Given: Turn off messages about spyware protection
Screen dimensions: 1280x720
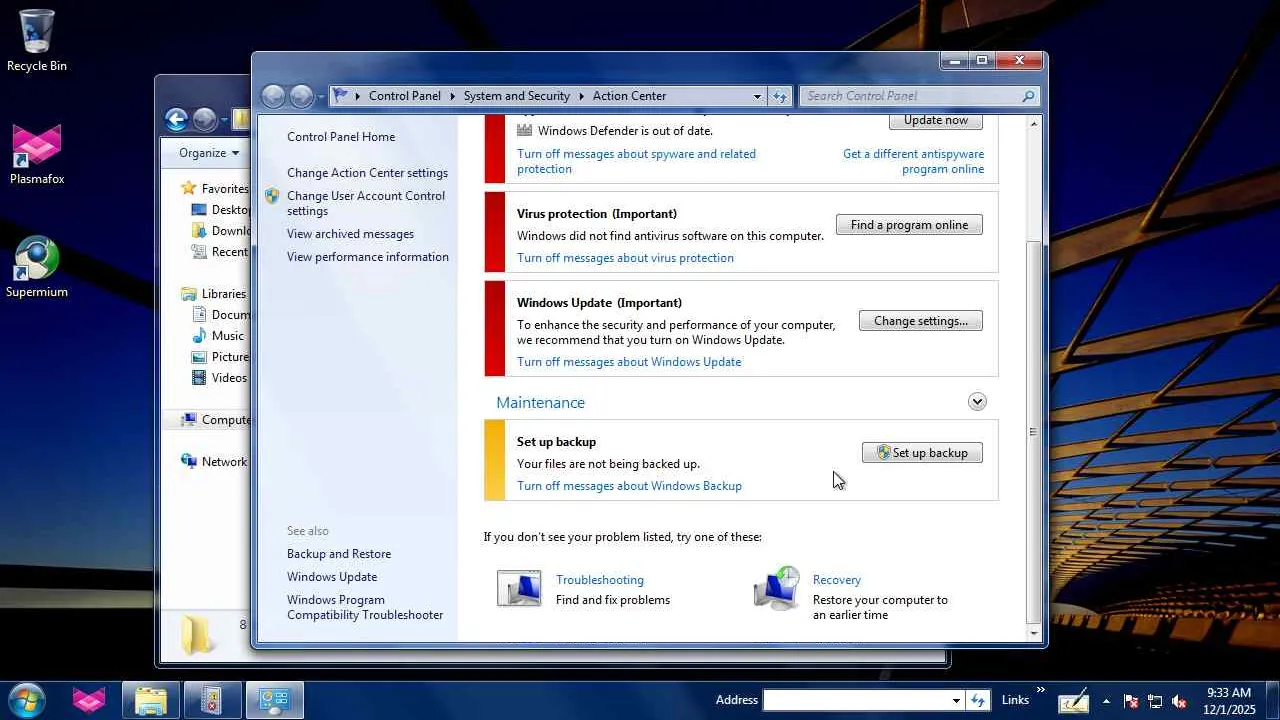Looking at the screenshot, I should (636, 161).
